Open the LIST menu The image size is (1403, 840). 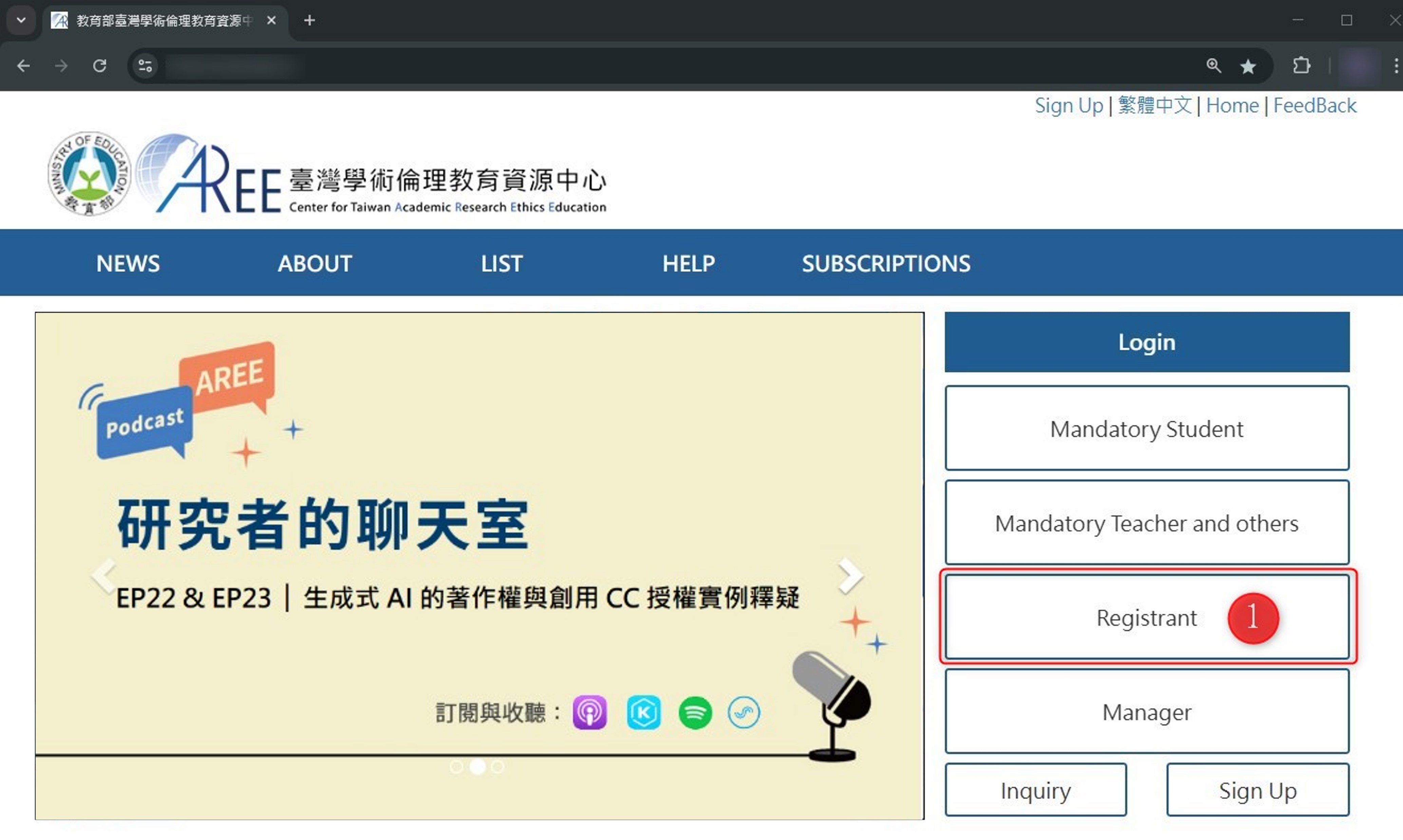(x=502, y=263)
